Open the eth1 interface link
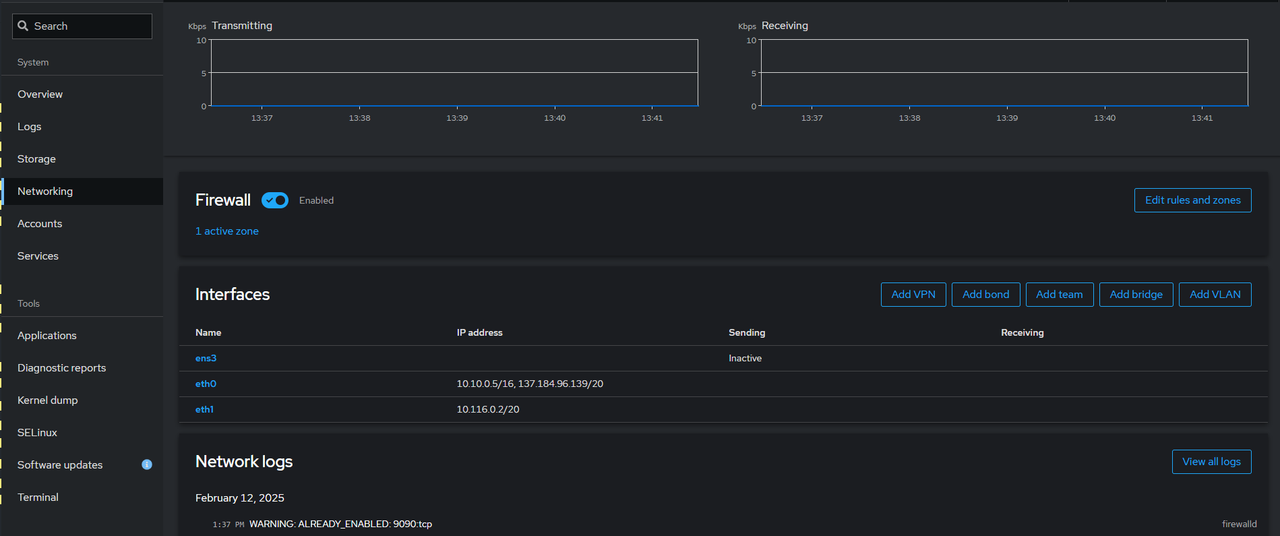Viewport: 1280px width, 536px height. [205, 410]
